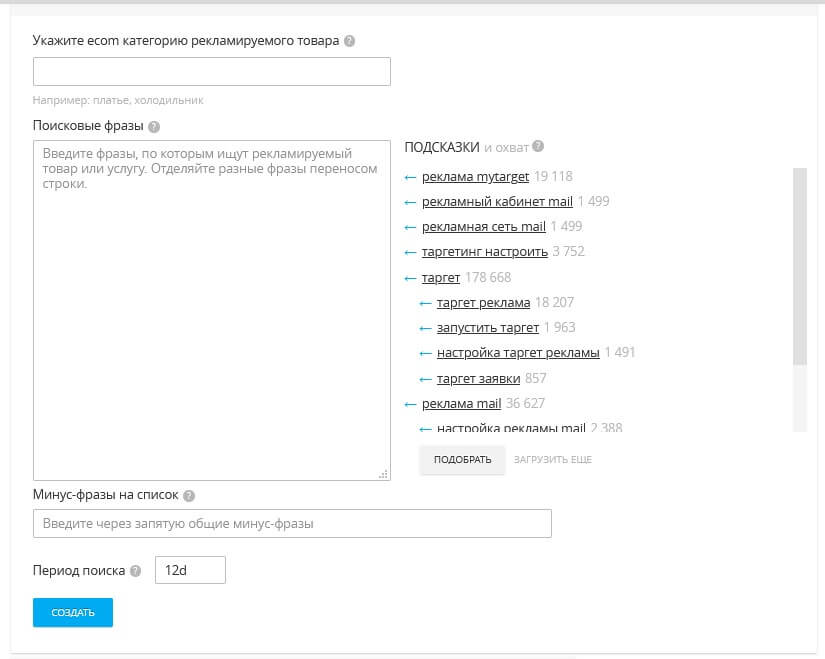Click the help icon near Период поиска

pos(137,570)
